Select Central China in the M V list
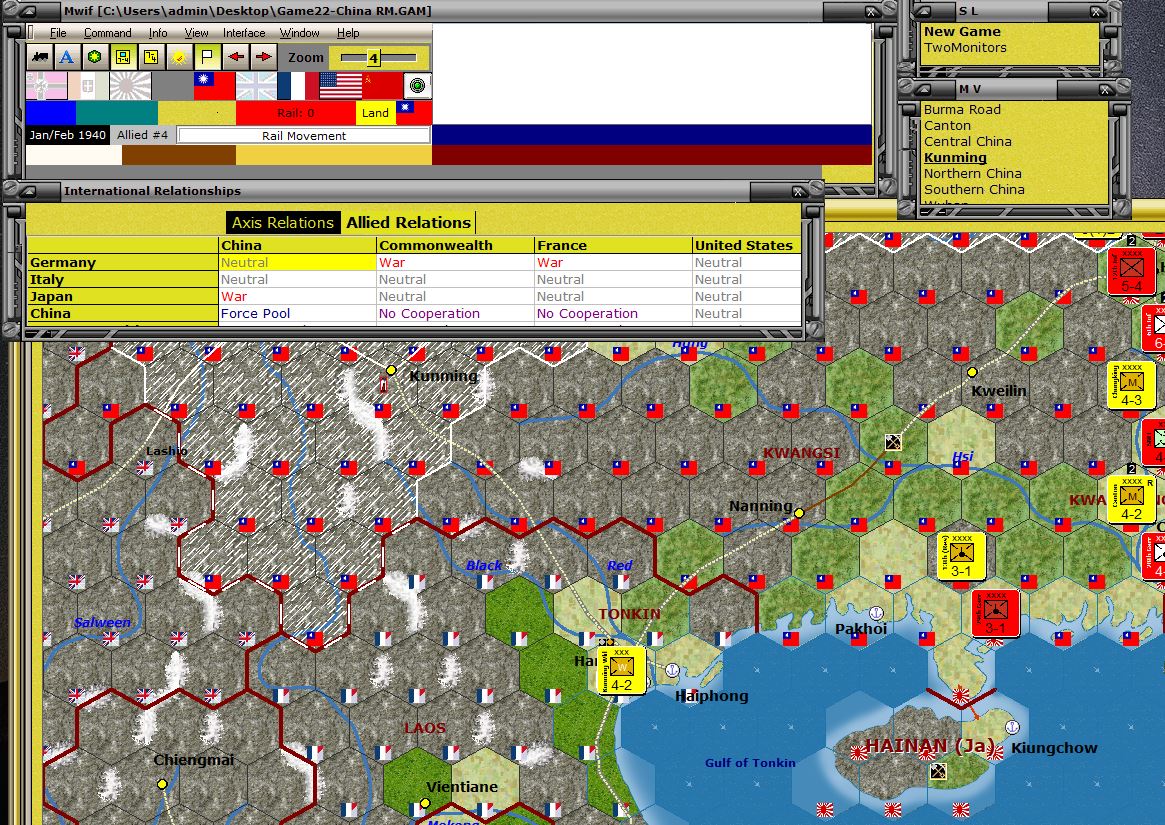The image size is (1165, 825). (x=967, y=141)
